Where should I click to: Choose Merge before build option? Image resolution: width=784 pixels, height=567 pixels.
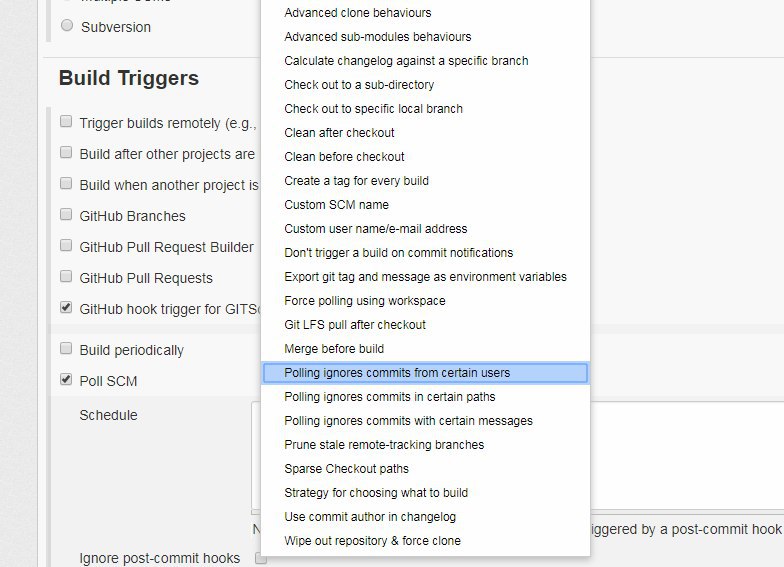click(334, 349)
